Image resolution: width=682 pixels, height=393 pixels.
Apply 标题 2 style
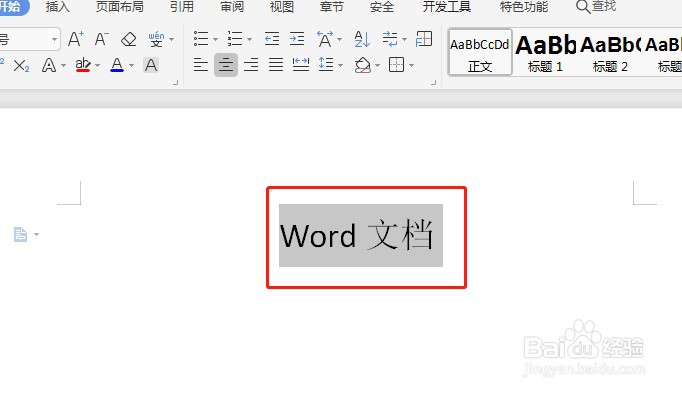click(610, 53)
